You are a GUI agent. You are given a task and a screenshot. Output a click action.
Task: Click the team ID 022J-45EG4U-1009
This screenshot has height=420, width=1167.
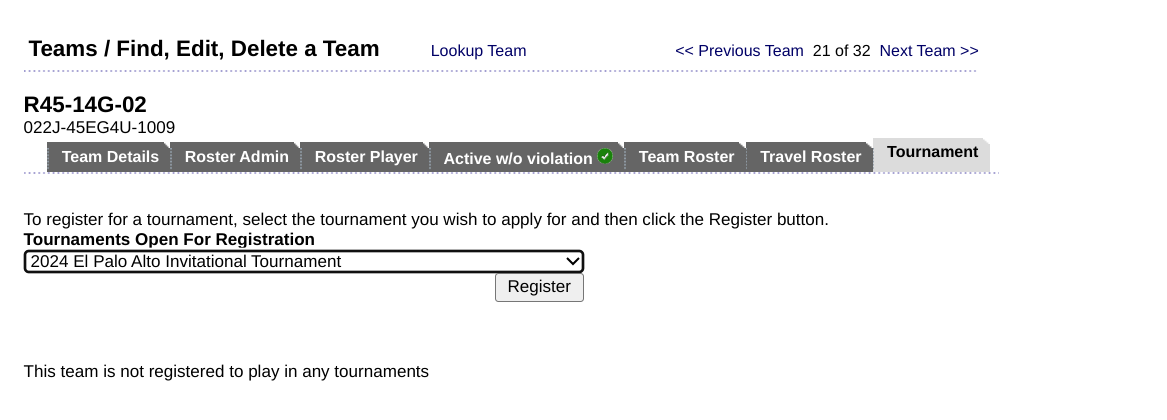pyautogui.click(x=99, y=127)
